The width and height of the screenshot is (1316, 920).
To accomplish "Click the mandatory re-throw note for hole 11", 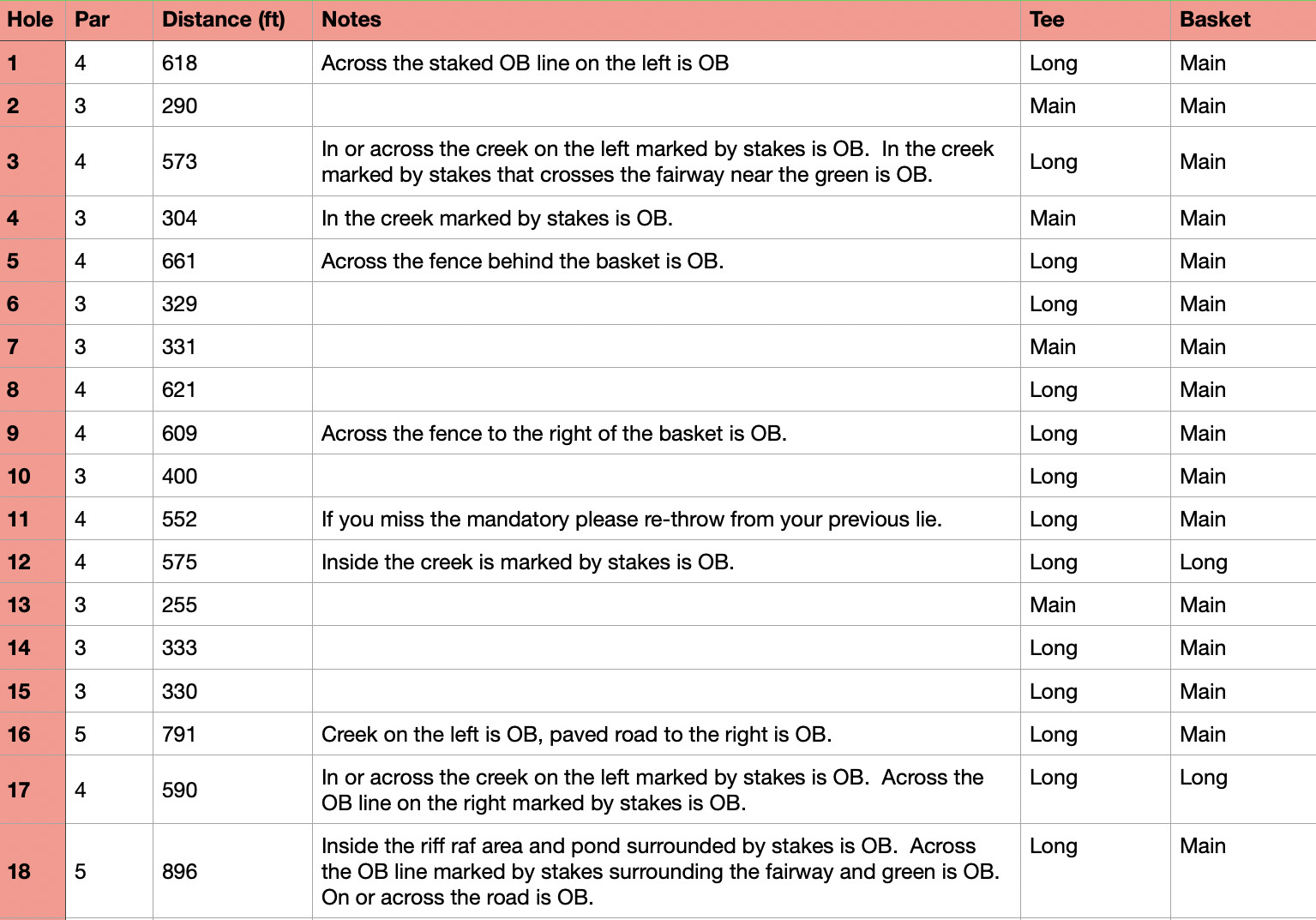I will (631, 519).
